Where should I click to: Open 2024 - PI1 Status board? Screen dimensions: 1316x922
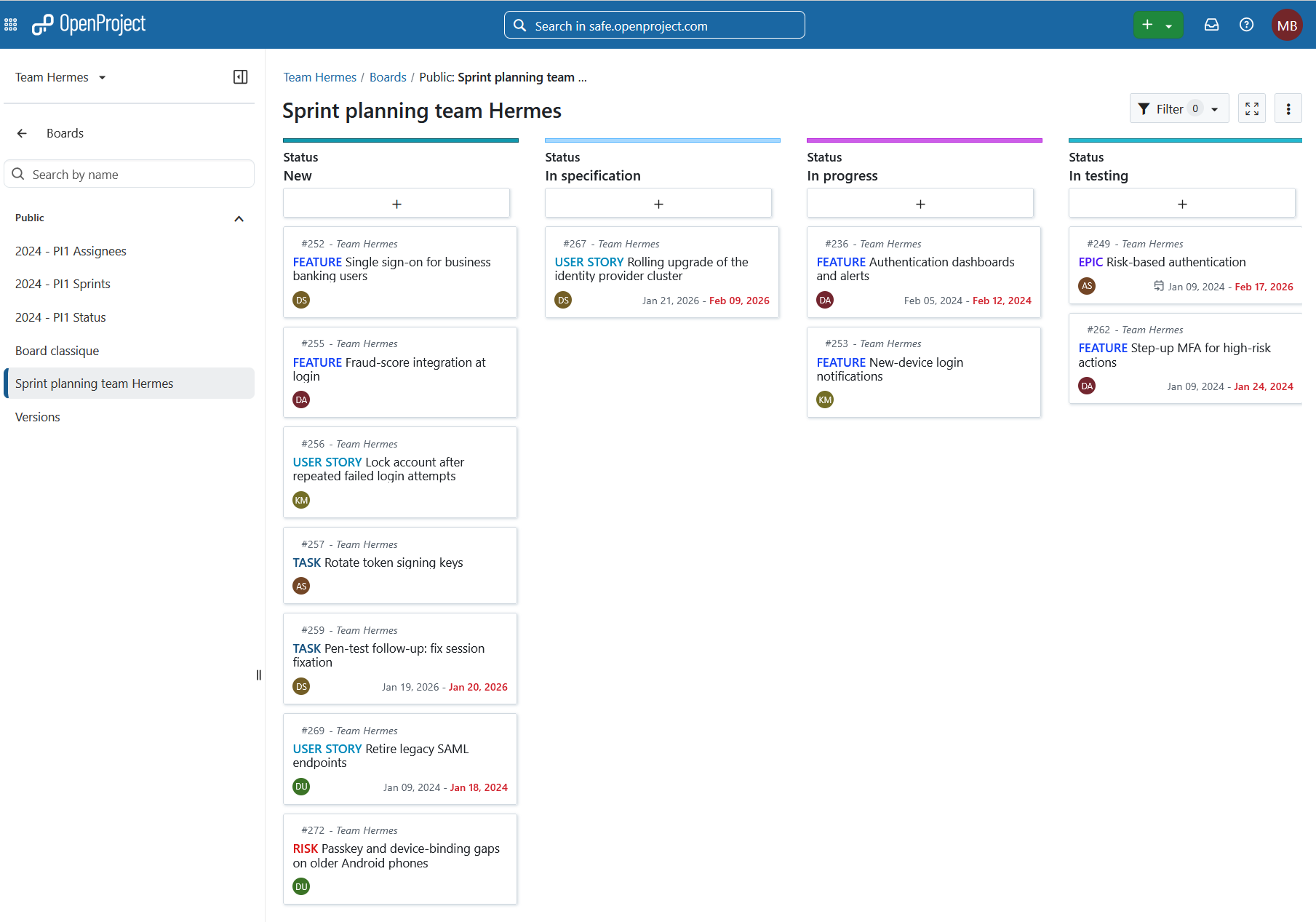tap(60, 317)
